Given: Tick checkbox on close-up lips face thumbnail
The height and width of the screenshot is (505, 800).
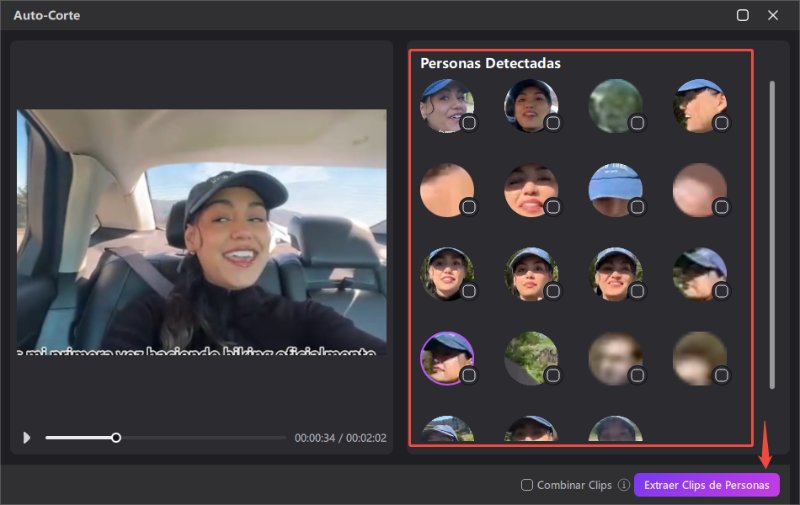Looking at the screenshot, I should [x=553, y=207].
